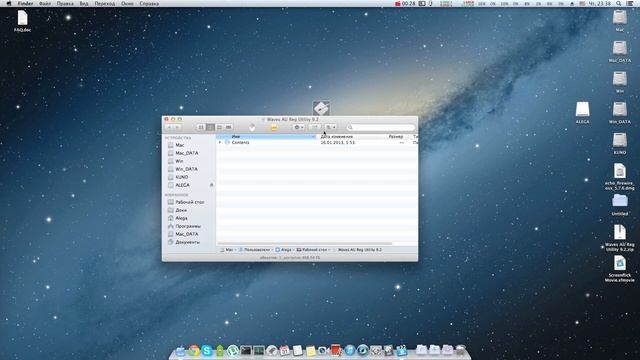Viewport: 640px width, 360px height.
Task: Switch Finder to icon view
Action: 201,127
